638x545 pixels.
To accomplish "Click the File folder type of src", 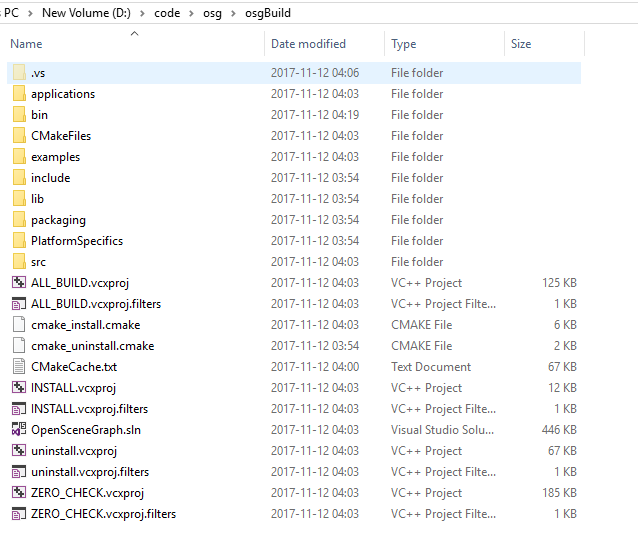I will point(417,262).
